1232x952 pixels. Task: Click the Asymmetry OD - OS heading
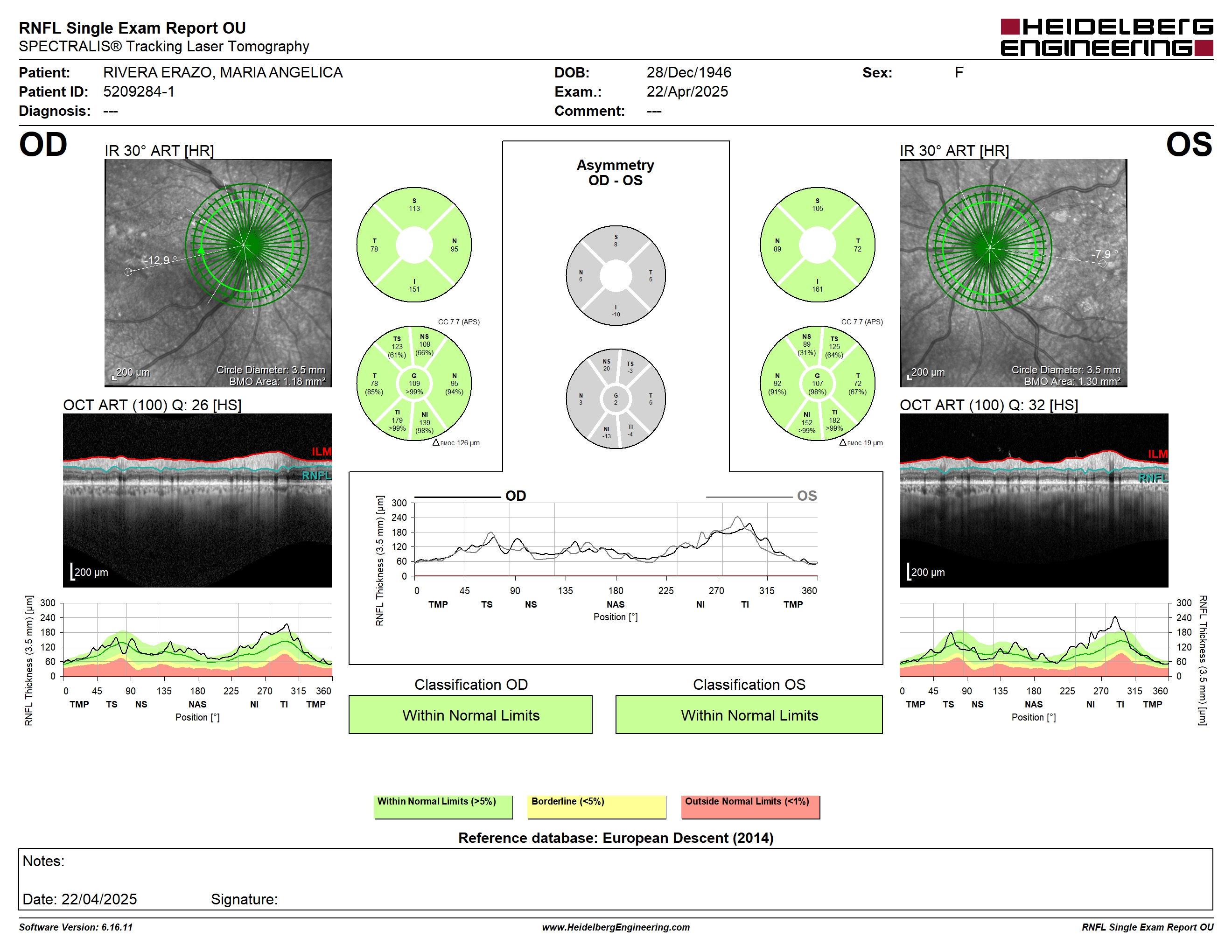coord(616,173)
